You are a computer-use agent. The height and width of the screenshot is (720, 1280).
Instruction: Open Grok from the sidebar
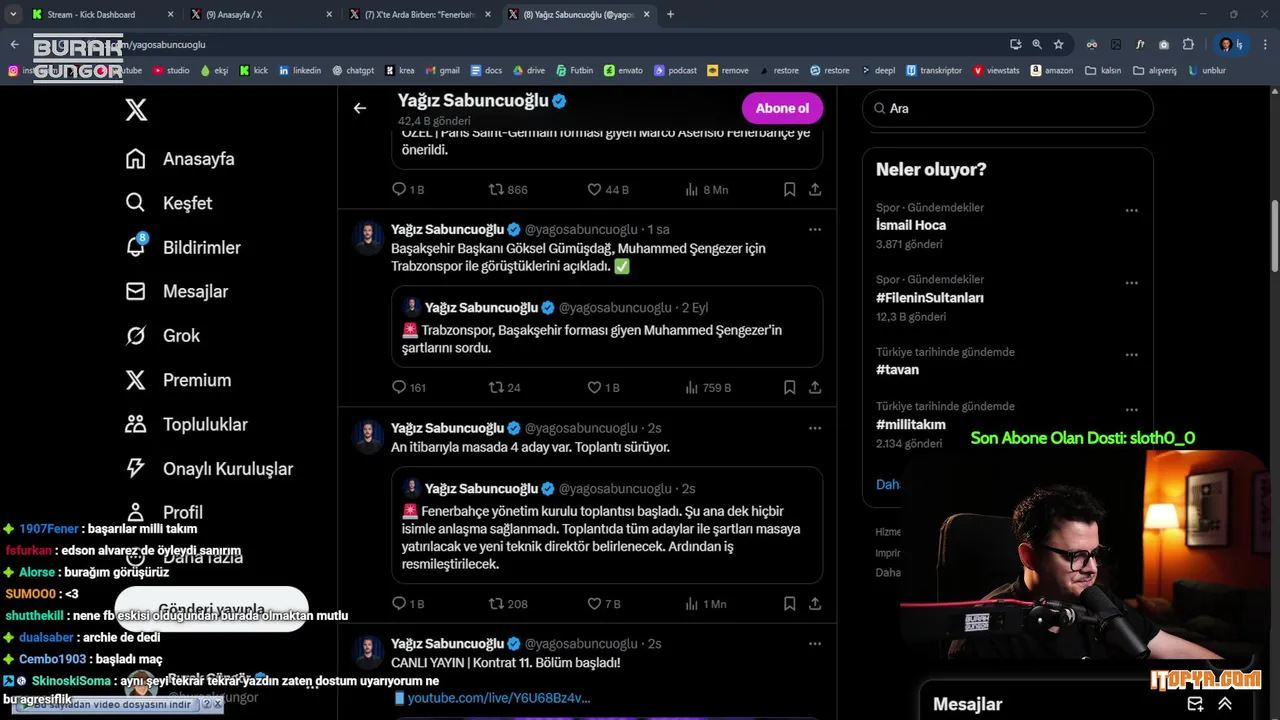click(163, 336)
